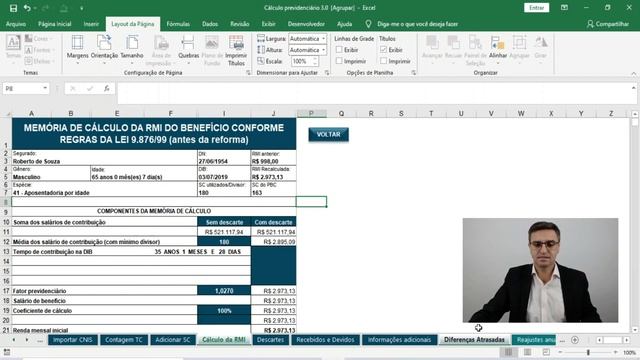Open Quick Access Toolbar customize dropdown
Screen dimensions: 640x360
[x=82, y=8]
